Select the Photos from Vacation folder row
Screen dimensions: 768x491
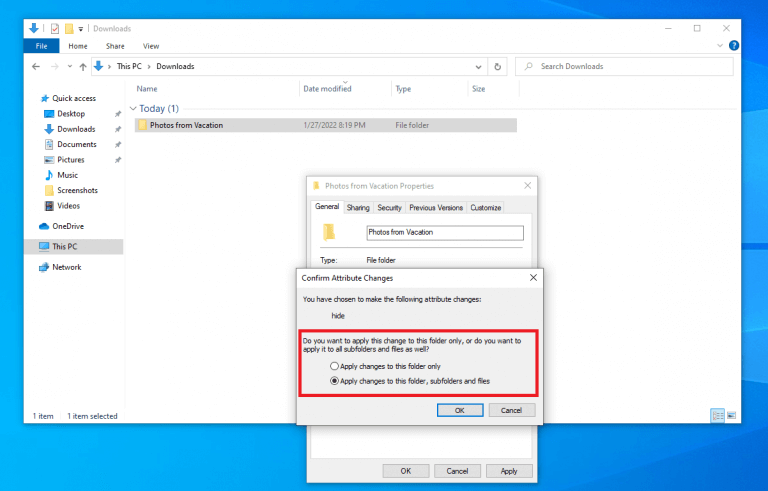(x=325, y=125)
